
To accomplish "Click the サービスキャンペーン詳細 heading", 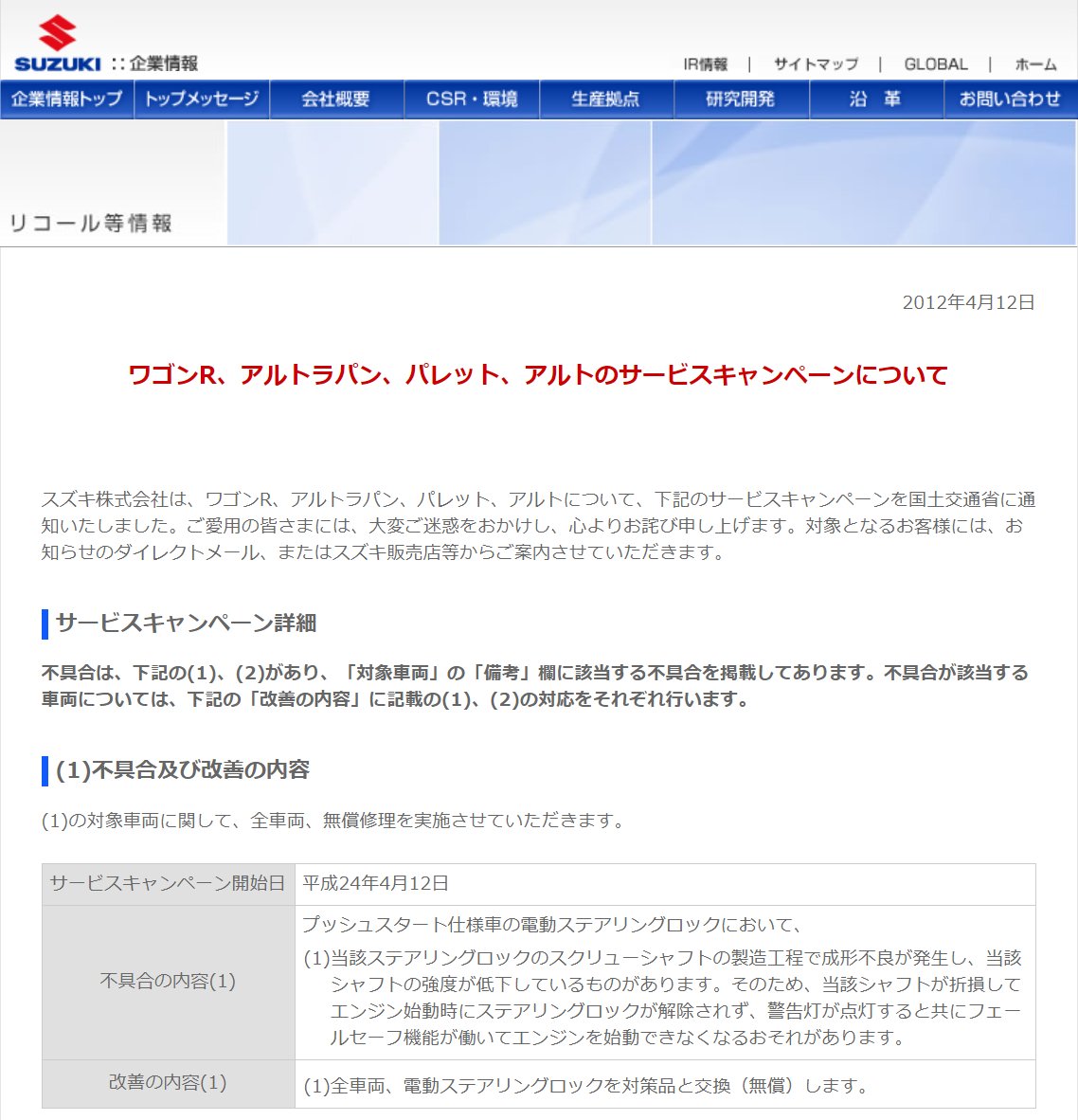I will (186, 623).
